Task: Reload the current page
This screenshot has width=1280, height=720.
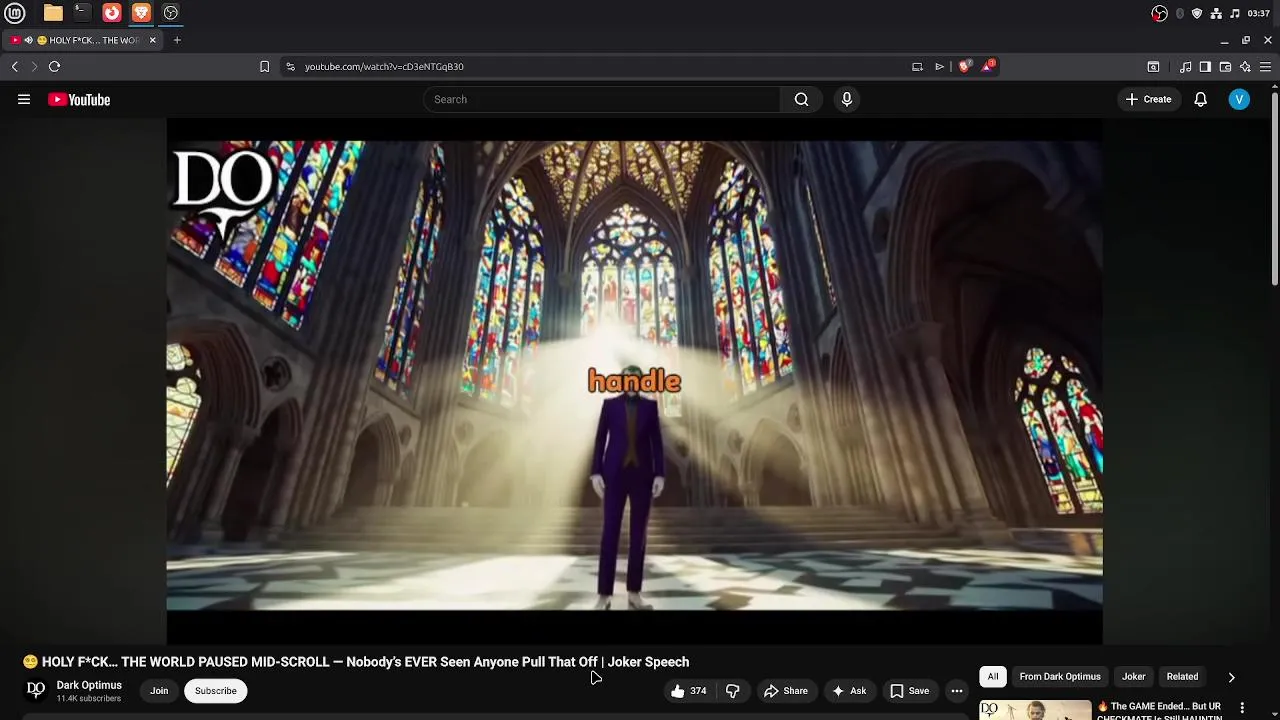Action: coord(54,66)
